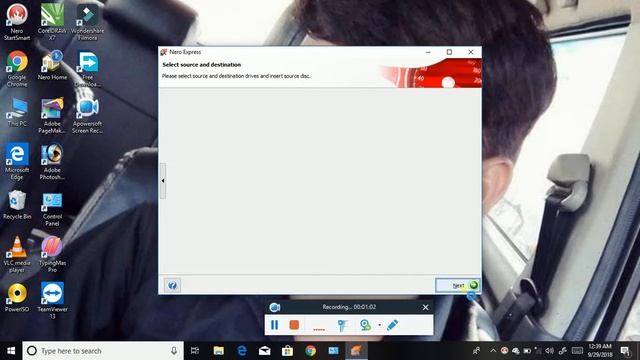The height and width of the screenshot is (360, 640).
Task: Select TeamViewer 13 desktop icon
Action: pos(52,301)
